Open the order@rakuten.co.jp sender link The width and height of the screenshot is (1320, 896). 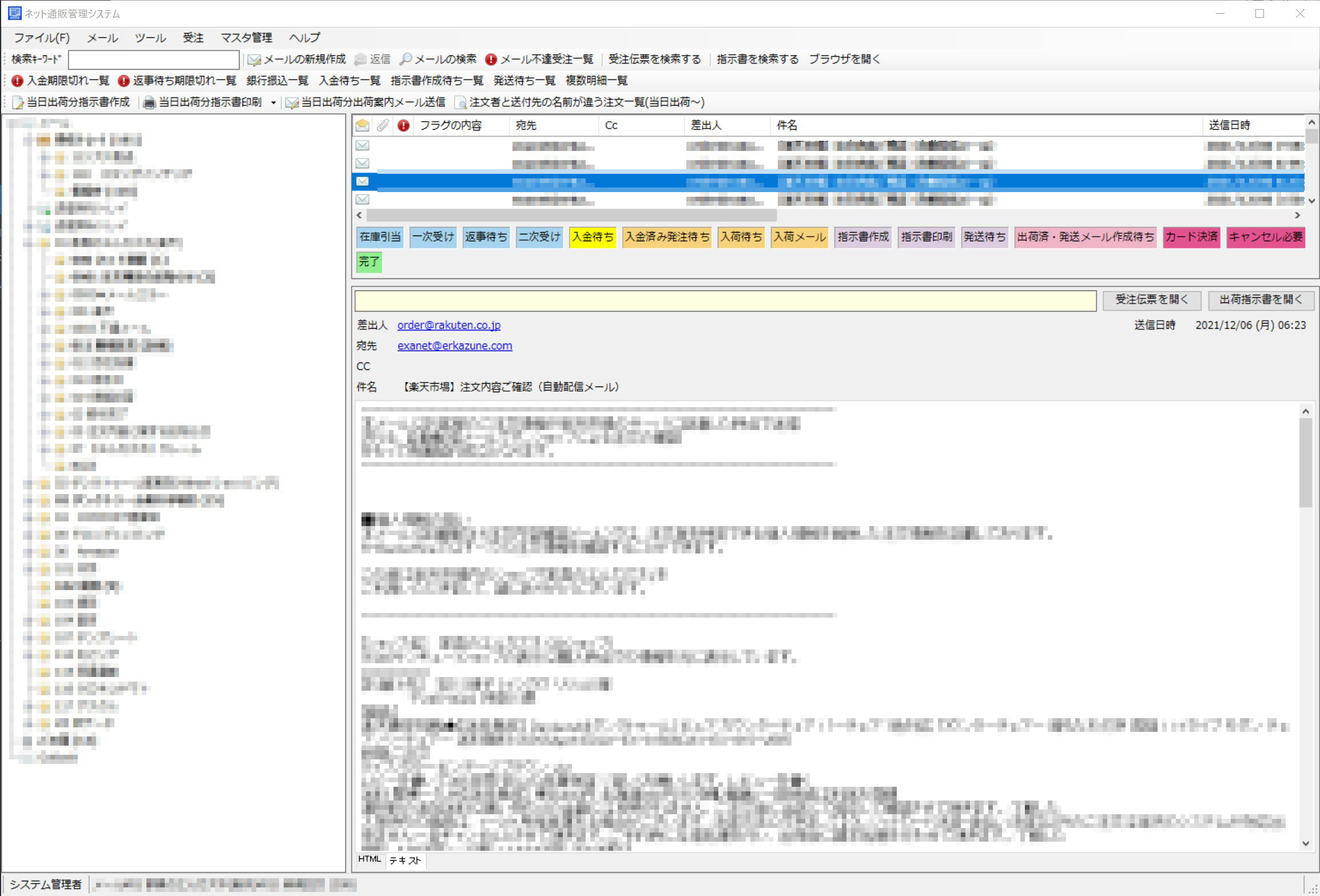click(x=448, y=325)
